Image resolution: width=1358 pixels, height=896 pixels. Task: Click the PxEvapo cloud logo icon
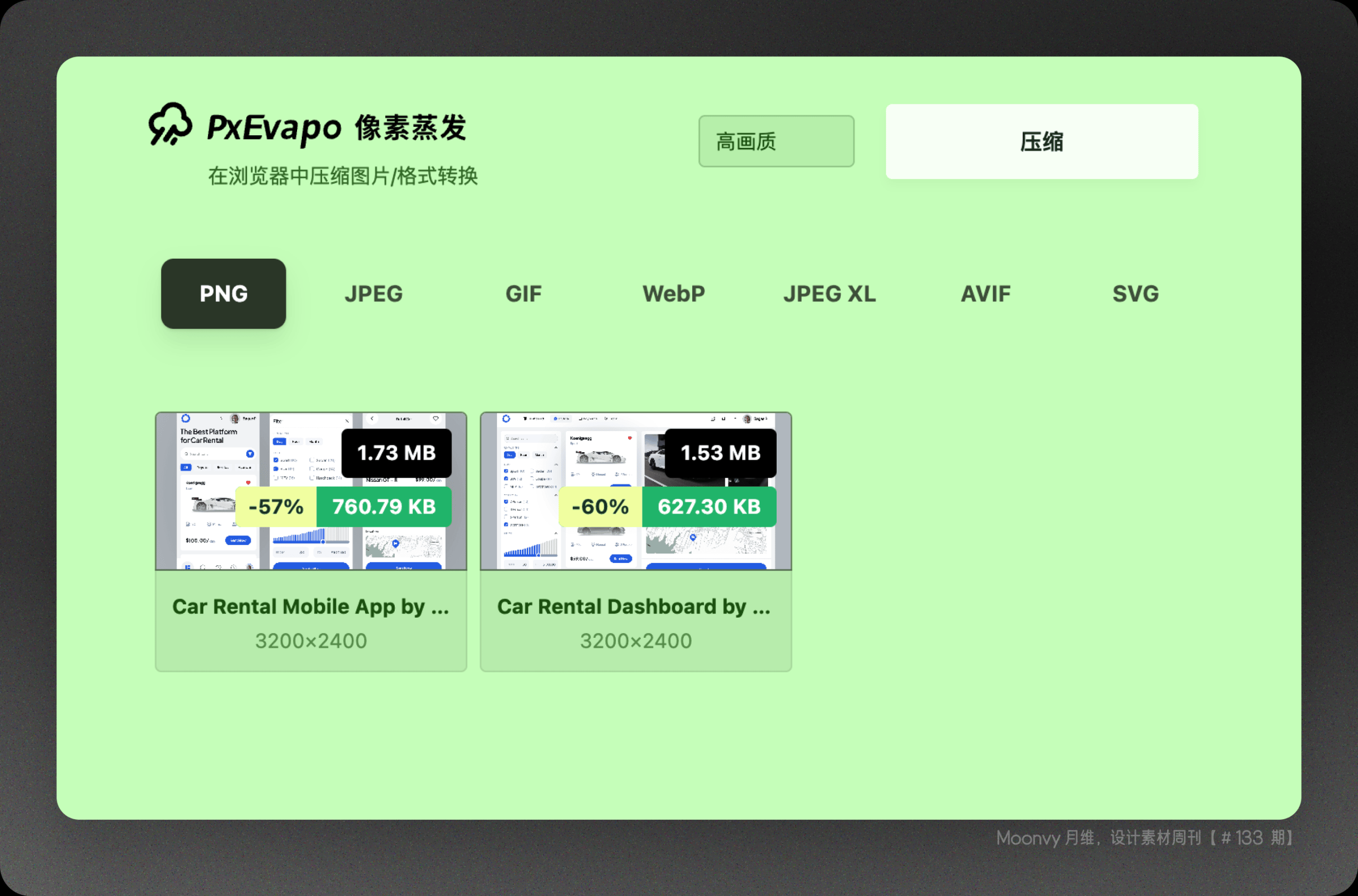pos(170,125)
